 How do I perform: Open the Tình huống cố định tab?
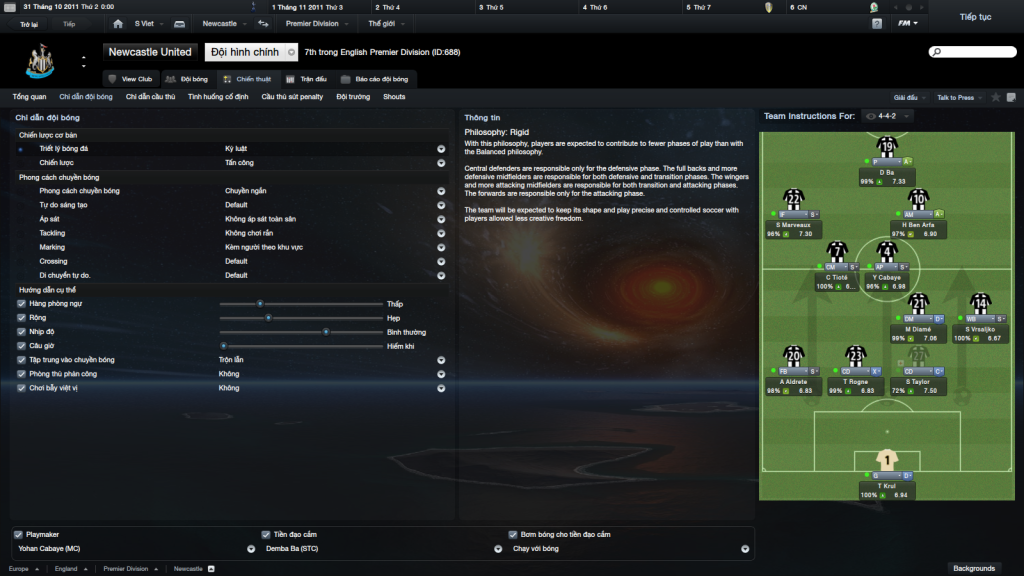pyautogui.click(x=218, y=97)
